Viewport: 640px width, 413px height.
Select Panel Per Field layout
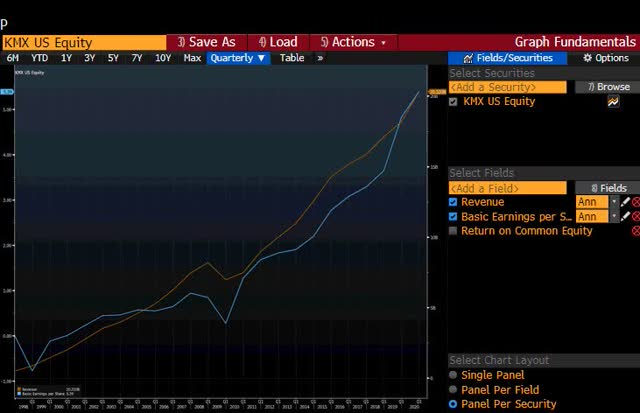click(453, 389)
